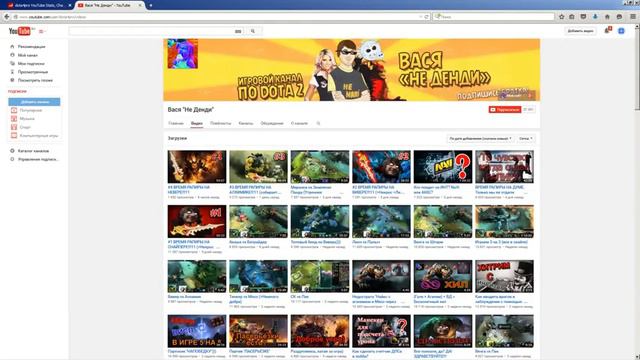The image size is (640, 360).
Task: Click the Популярное channel icon in sidebar
Action: click(14, 110)
